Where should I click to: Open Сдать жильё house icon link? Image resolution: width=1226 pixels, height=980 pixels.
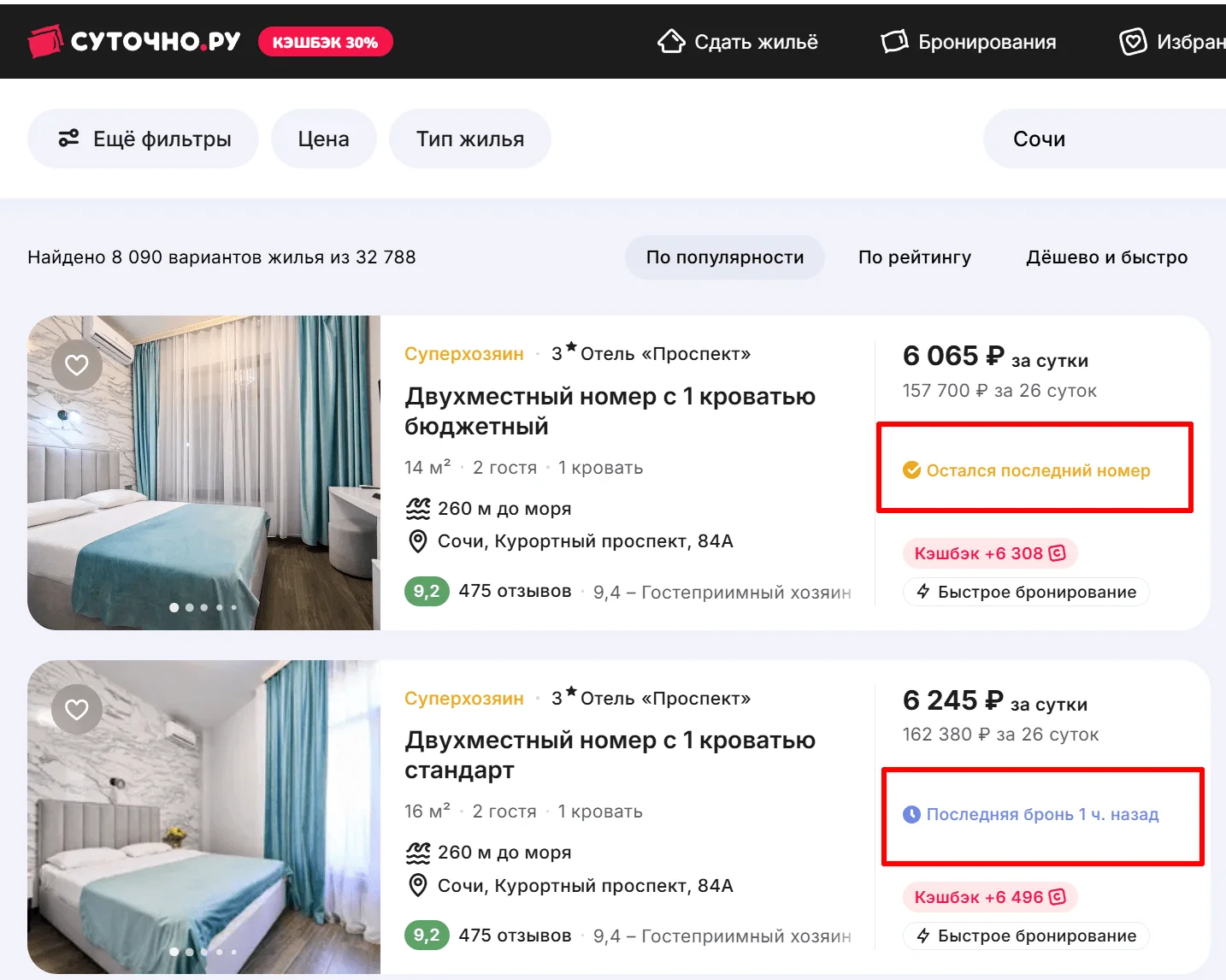[x=672, y=42]
